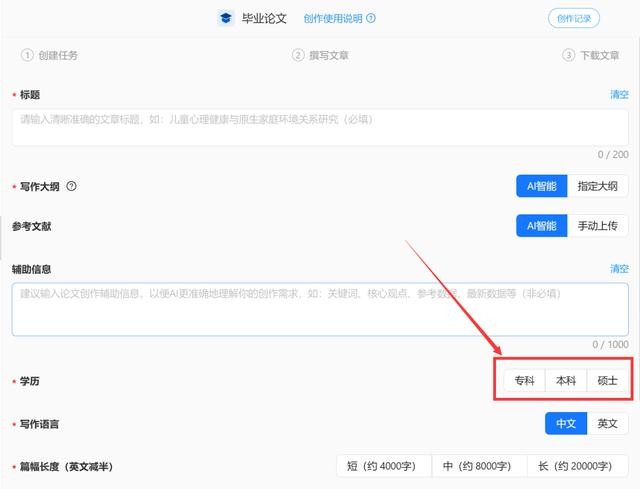Screen dimensions: 640x489
Task: Choose 中 (约8000字) article length
Action: coord(484,467)
